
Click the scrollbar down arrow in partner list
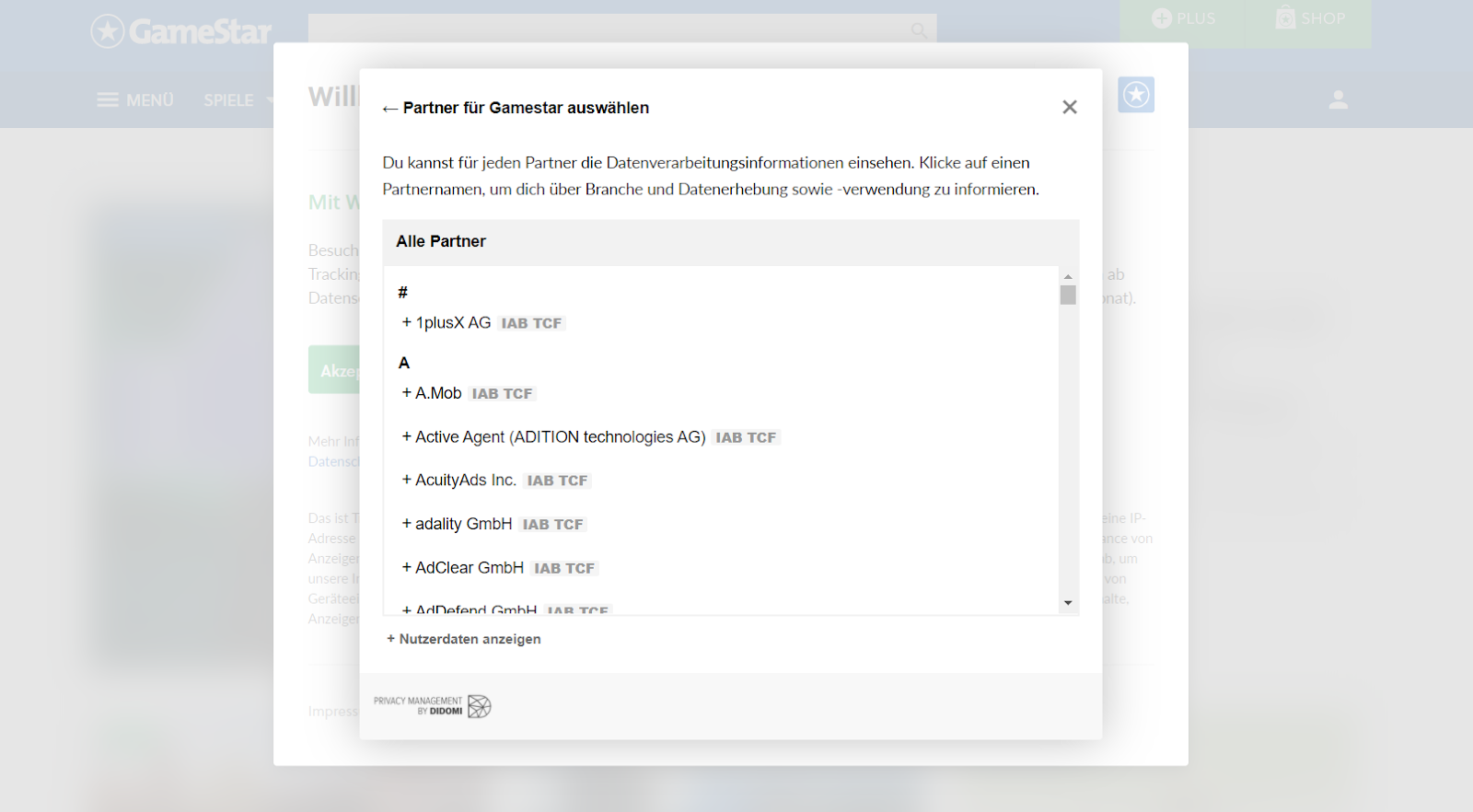pyautogui.click(x=1068, y=603)
